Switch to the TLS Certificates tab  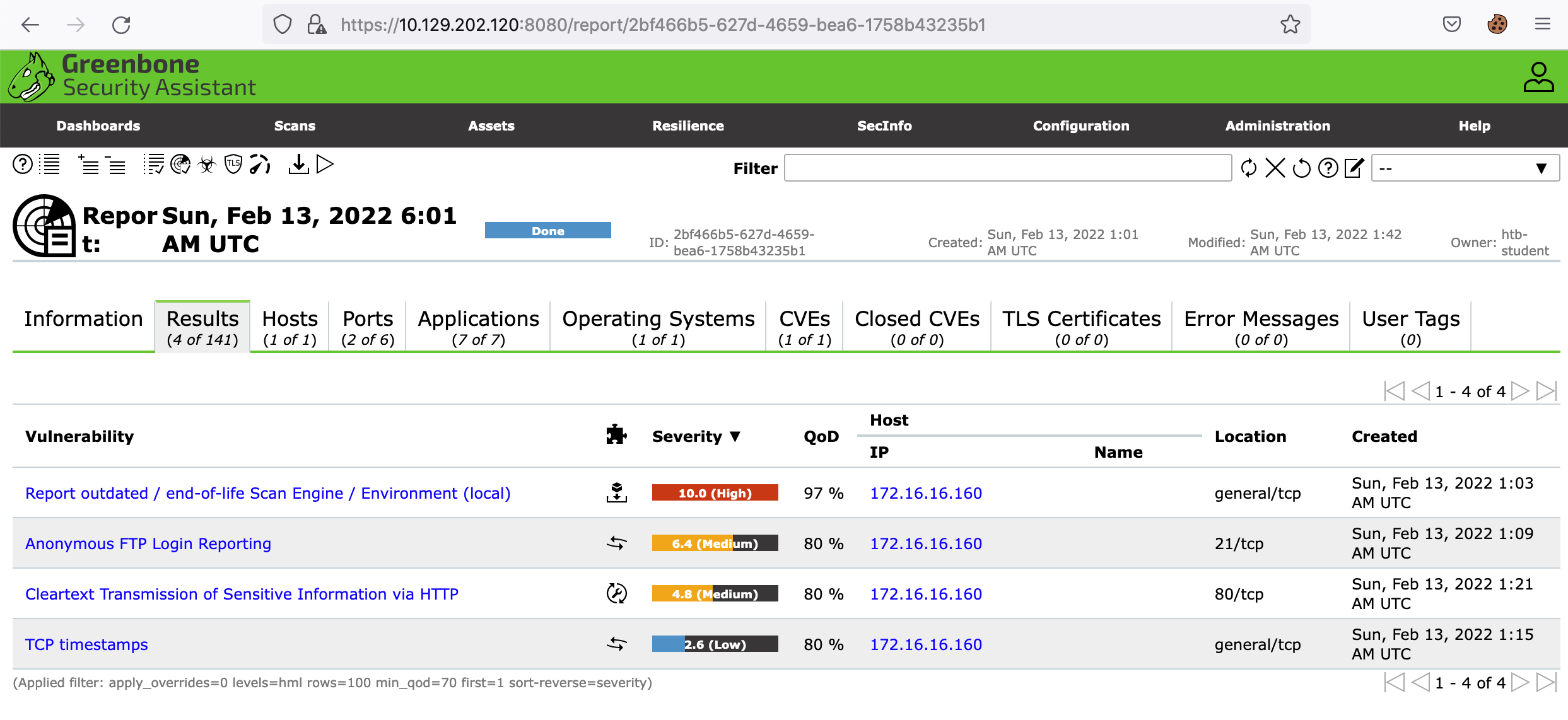(1081, 327)
